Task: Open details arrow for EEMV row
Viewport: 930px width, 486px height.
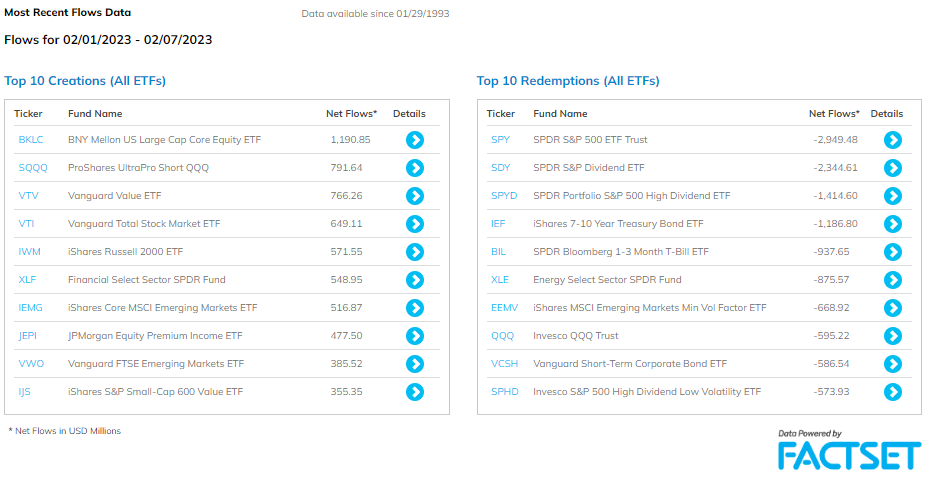Action: (x=893, y=307)
